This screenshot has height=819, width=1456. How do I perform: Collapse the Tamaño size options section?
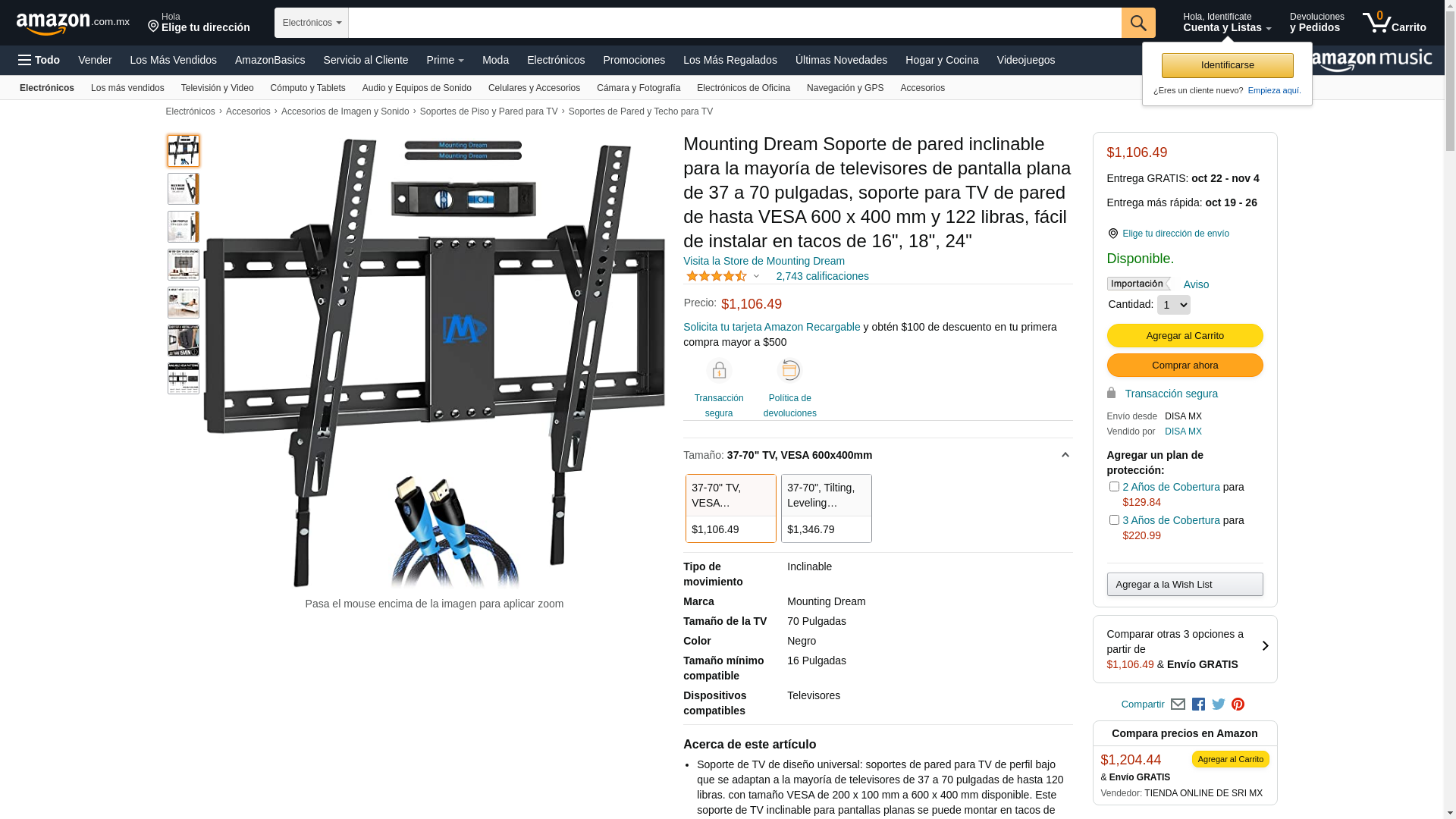click(1065, 455)
